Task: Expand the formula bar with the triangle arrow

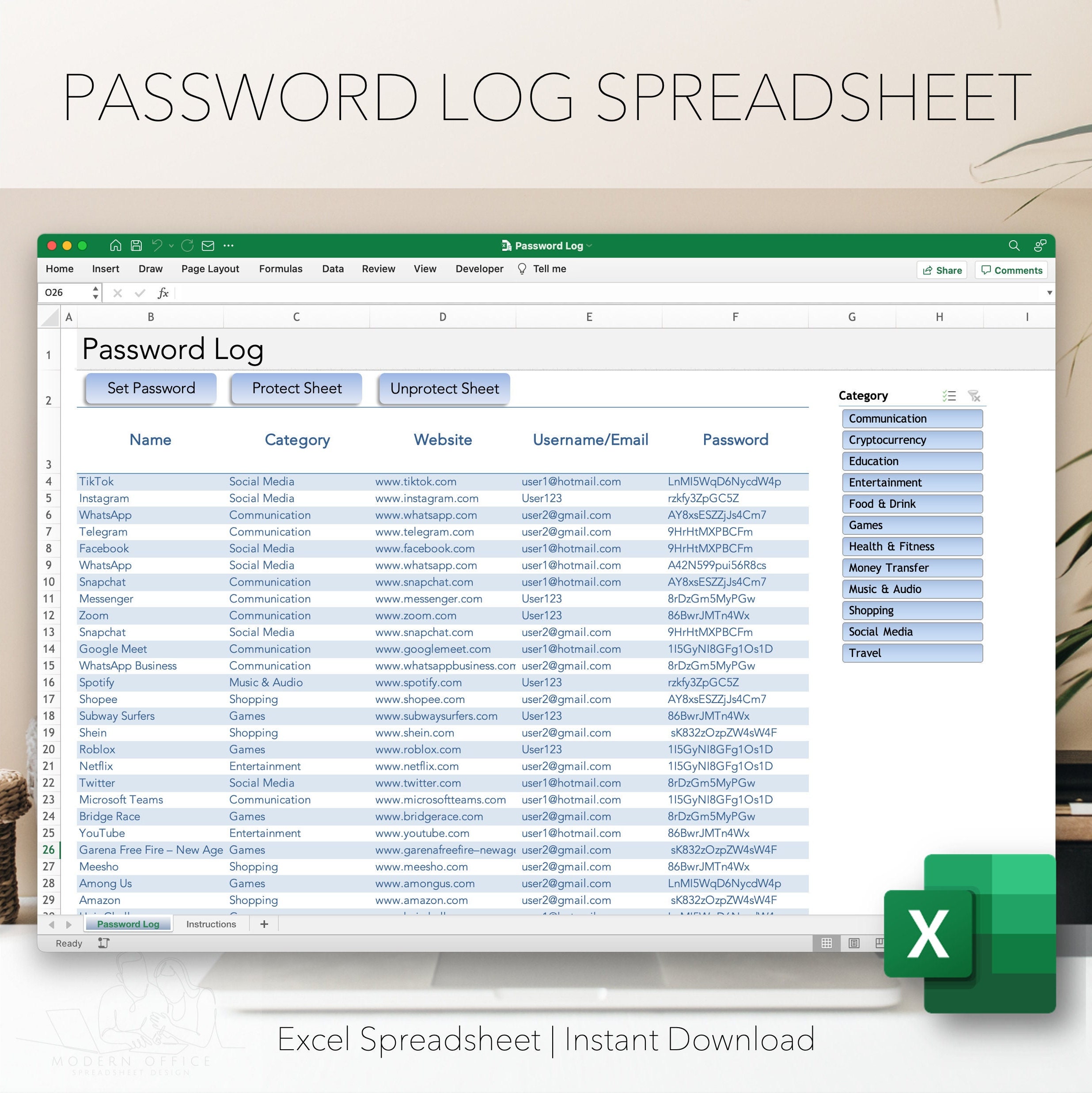Action: click(x=1050, y=292)
